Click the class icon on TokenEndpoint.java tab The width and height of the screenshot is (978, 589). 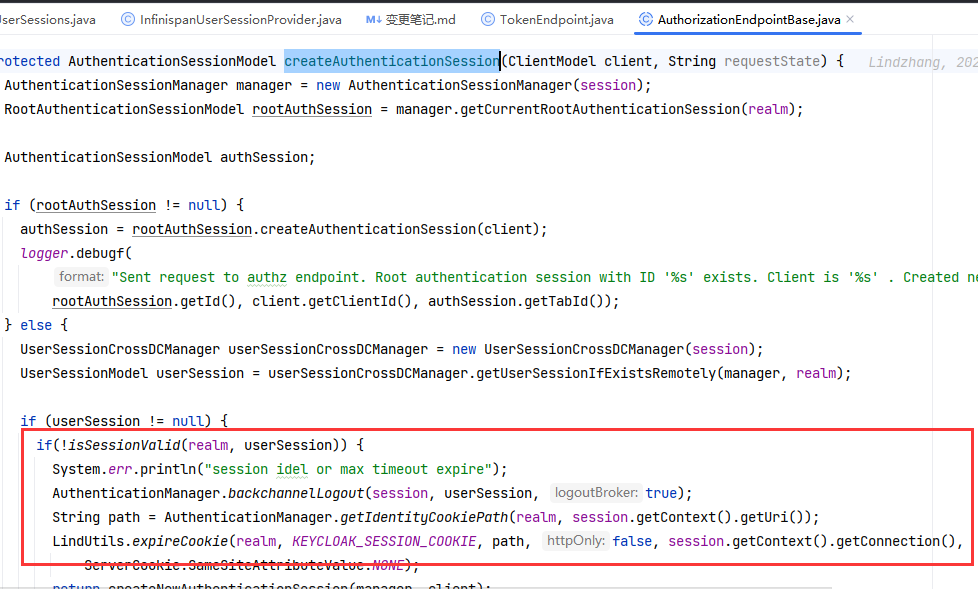[488, 19]
